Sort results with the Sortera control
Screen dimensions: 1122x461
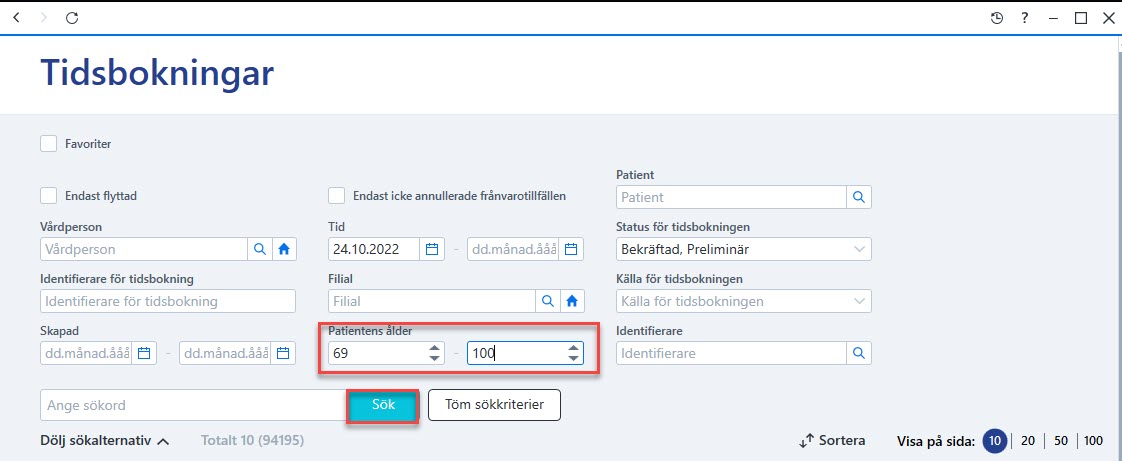(x=832, y=440)
